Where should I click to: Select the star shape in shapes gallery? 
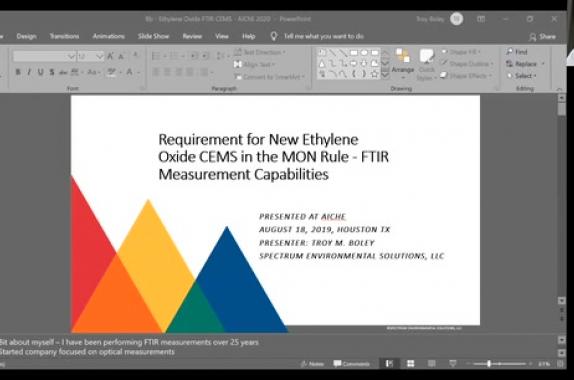tap(374, 74)
